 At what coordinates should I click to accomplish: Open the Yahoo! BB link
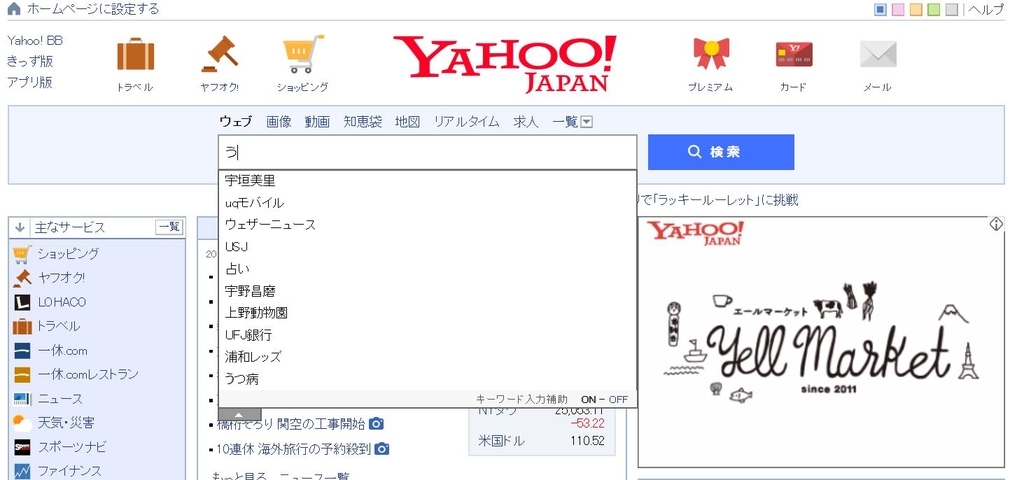(x=35, y=40)
